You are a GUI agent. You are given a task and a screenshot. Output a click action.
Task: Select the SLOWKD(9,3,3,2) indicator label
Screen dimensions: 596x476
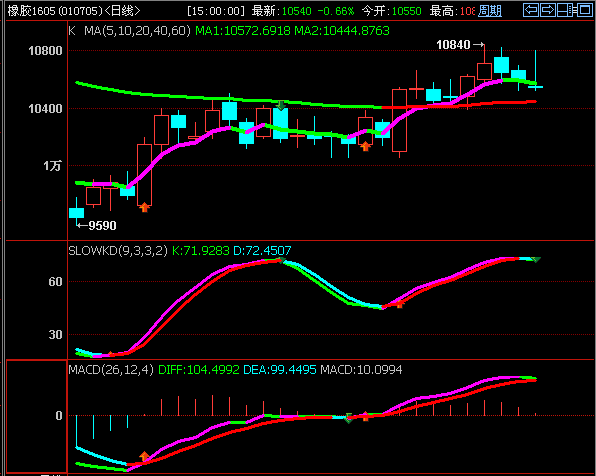(x=118, y=251)
